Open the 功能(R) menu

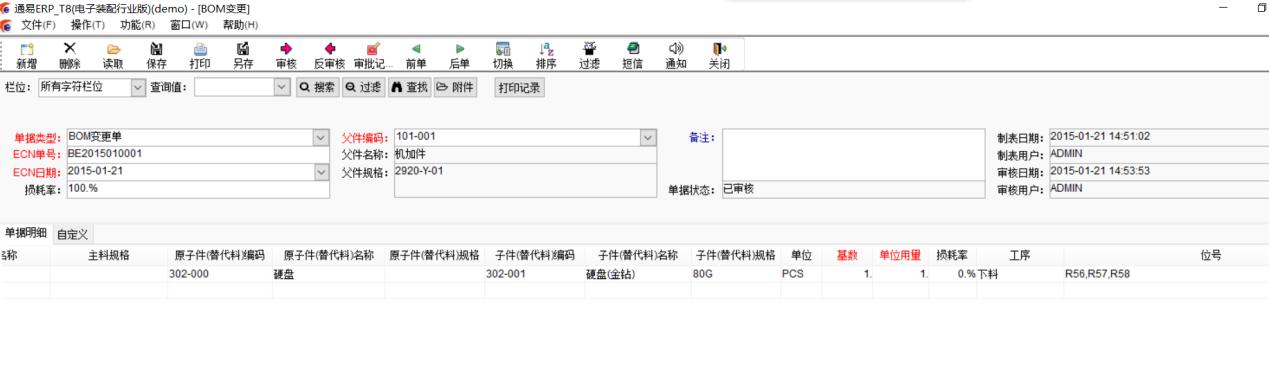click(137, 24)
